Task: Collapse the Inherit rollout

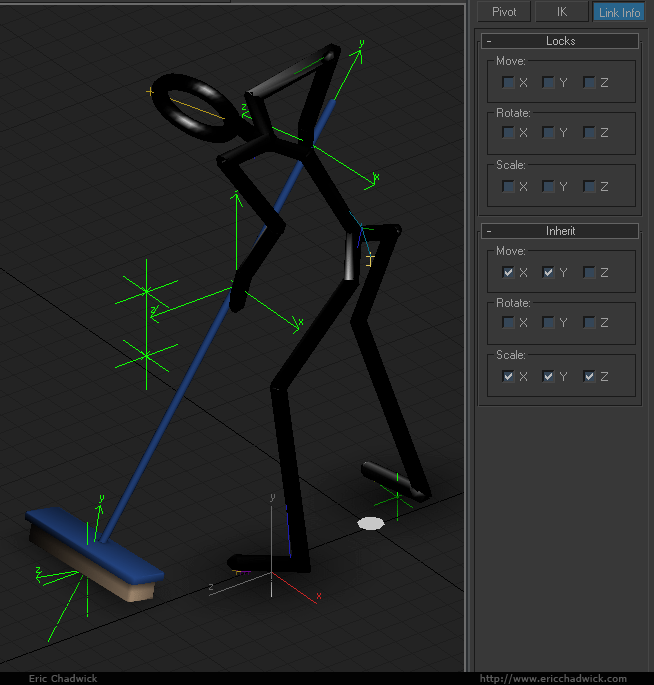Action: [x=560, y=231]
